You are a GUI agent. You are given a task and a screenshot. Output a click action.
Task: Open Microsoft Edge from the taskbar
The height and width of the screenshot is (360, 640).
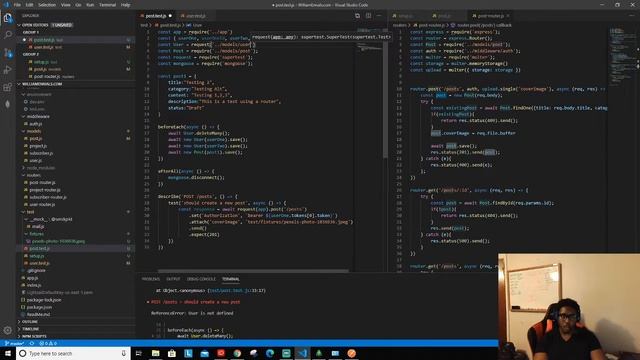[x=270, y=353]
